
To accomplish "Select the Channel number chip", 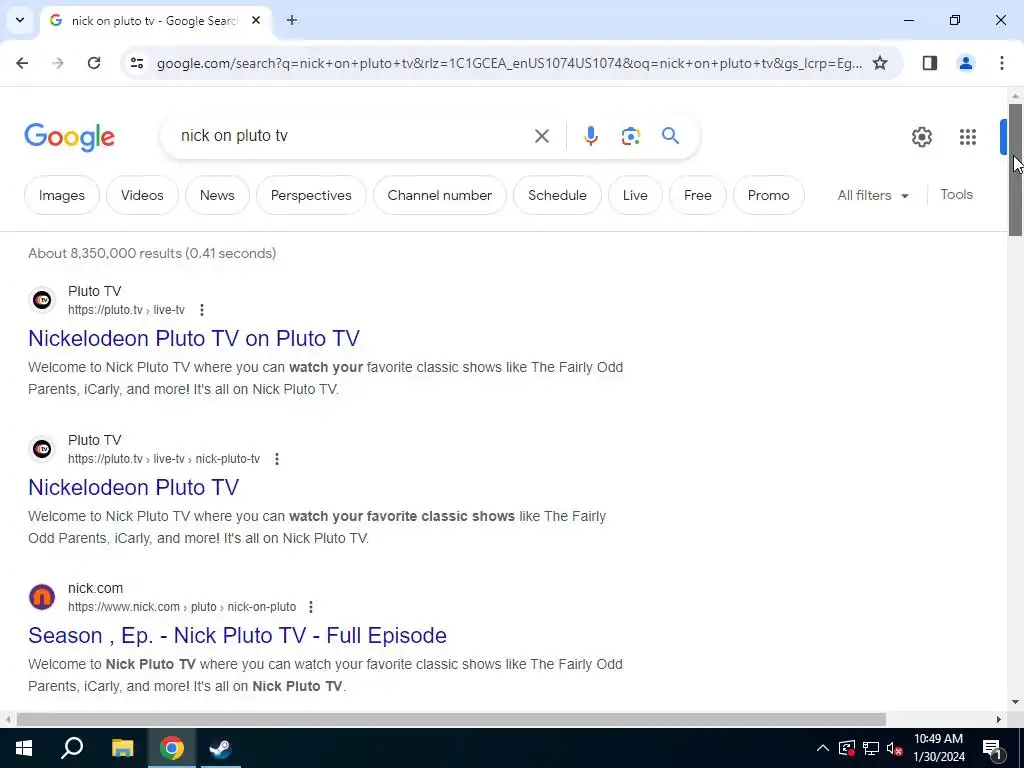I will [x=440, y=195].
